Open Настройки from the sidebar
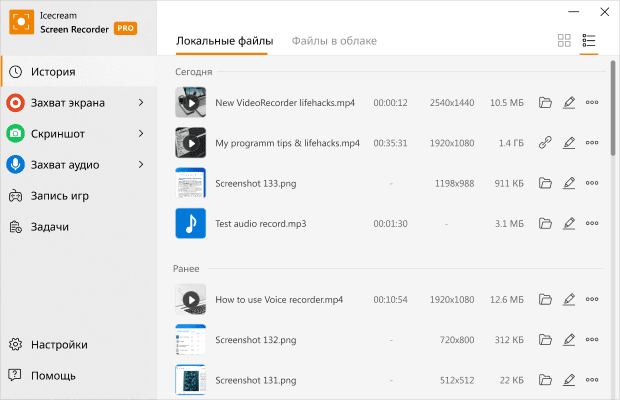Image resolution: width=620 pixels, height=400 pixels. [x=58, y=345]
